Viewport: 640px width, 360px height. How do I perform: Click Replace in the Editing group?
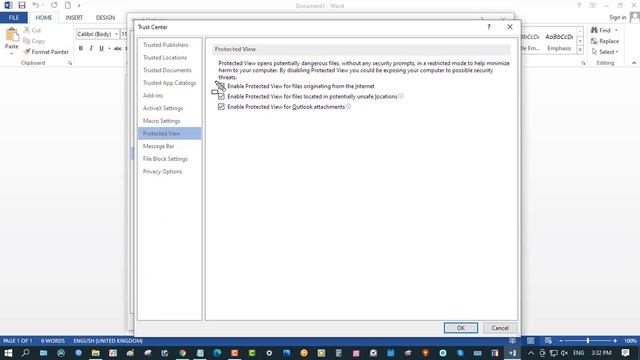(x=605, y=41)
